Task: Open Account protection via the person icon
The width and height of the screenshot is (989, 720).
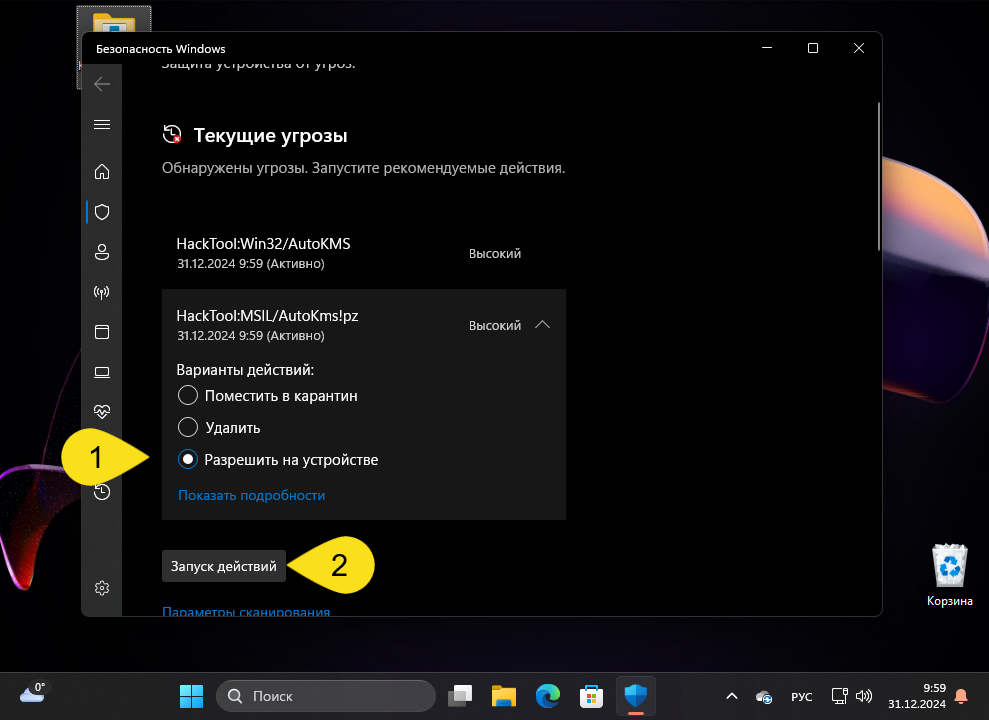Action: click(101, 252)
